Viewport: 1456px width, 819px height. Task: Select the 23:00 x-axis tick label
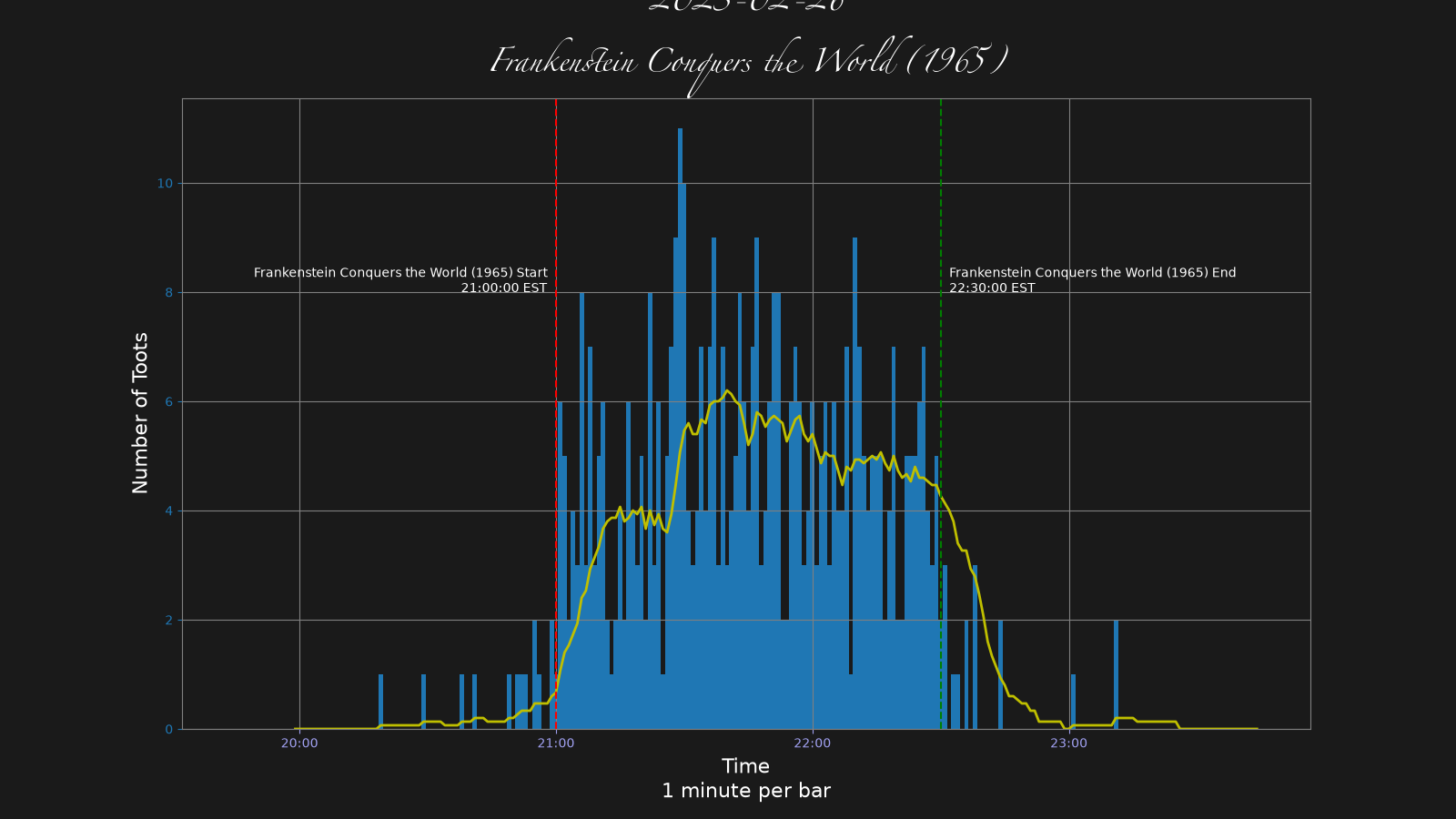click(x=1069, y=743)
